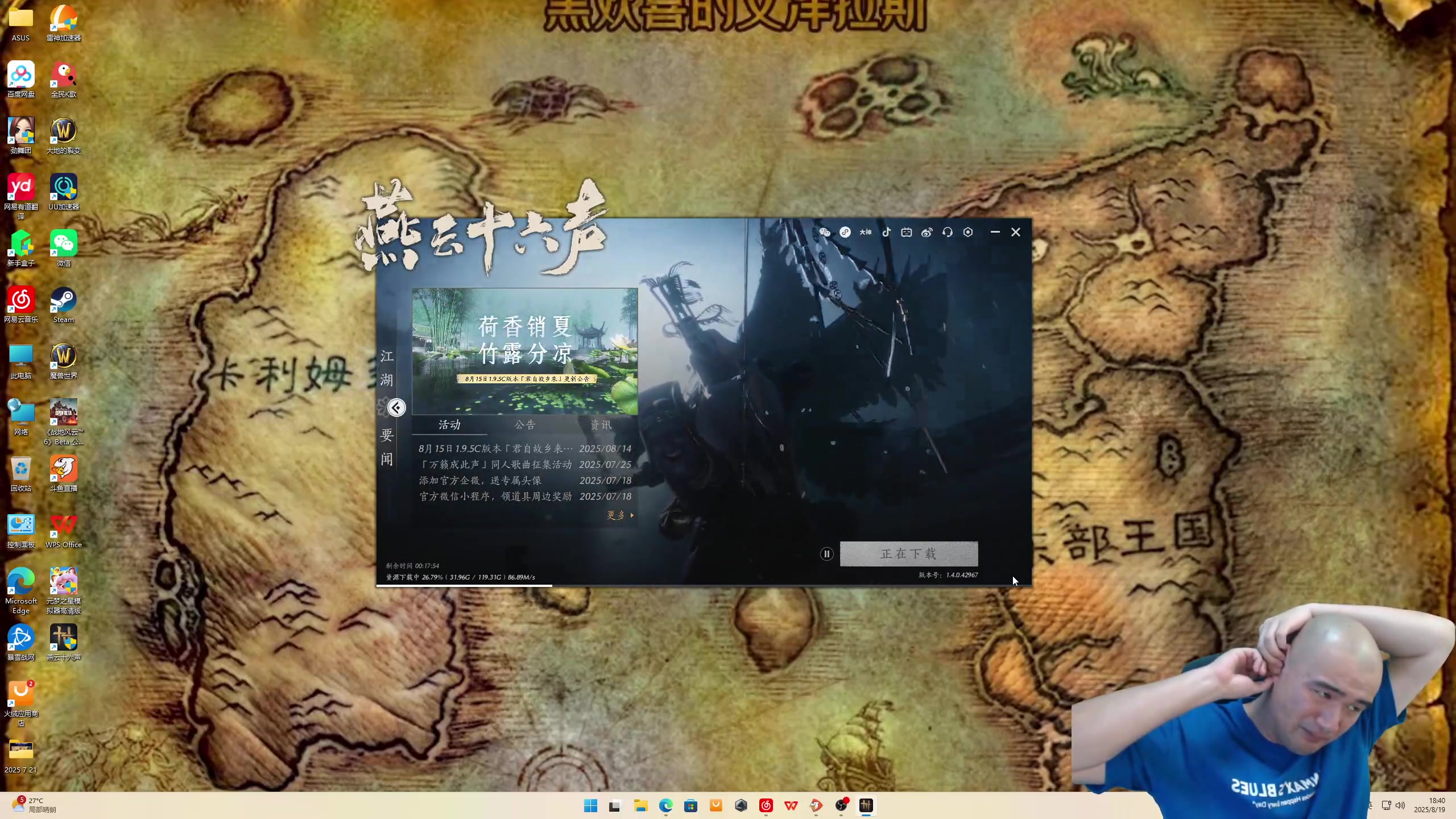Open ASUS folder on desktop
Screen dimensions: 1456x819
pyautogui.click(x=21, y=23)
